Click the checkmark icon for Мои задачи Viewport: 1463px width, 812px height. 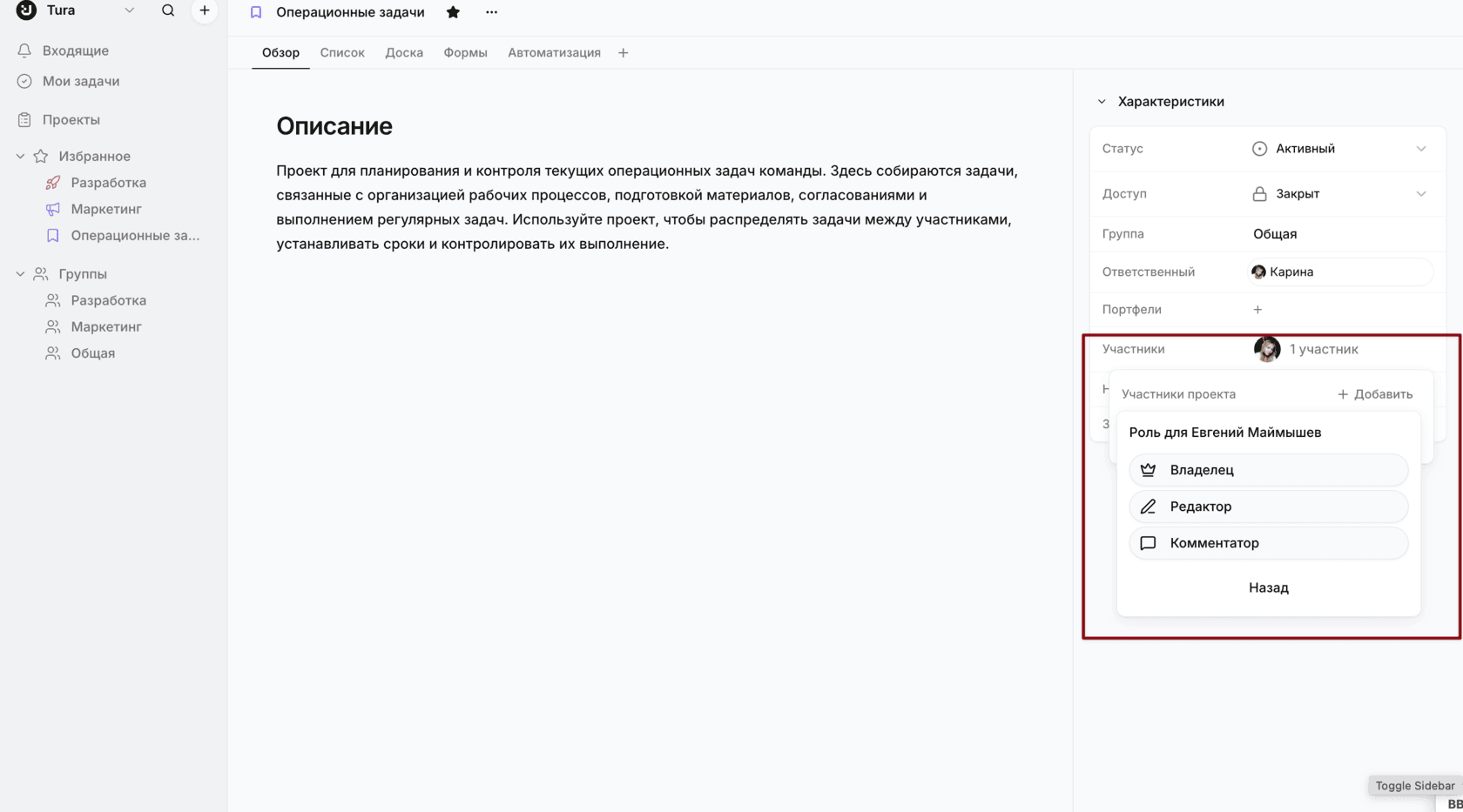24,81
